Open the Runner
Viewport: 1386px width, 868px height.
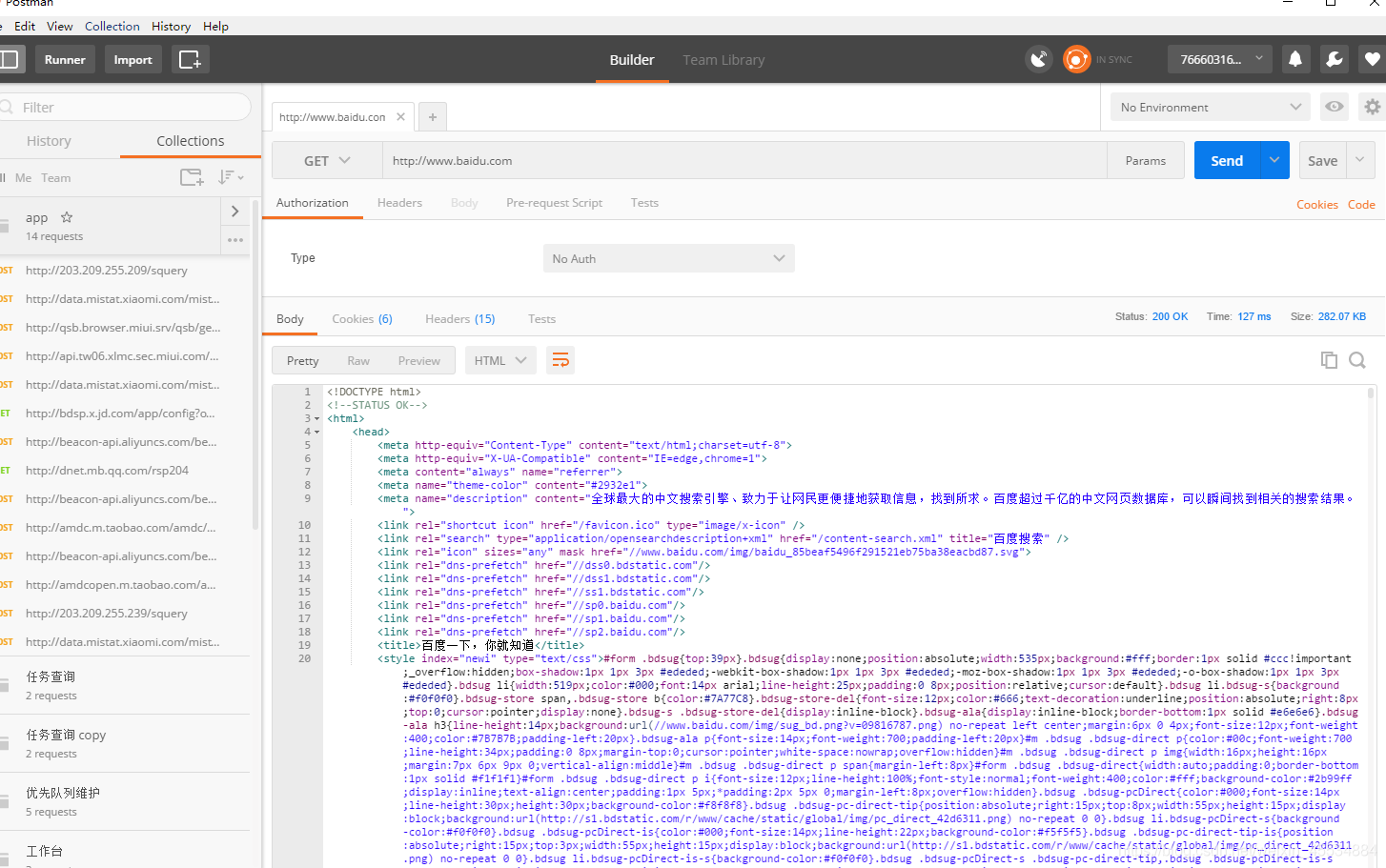point(65,59)
